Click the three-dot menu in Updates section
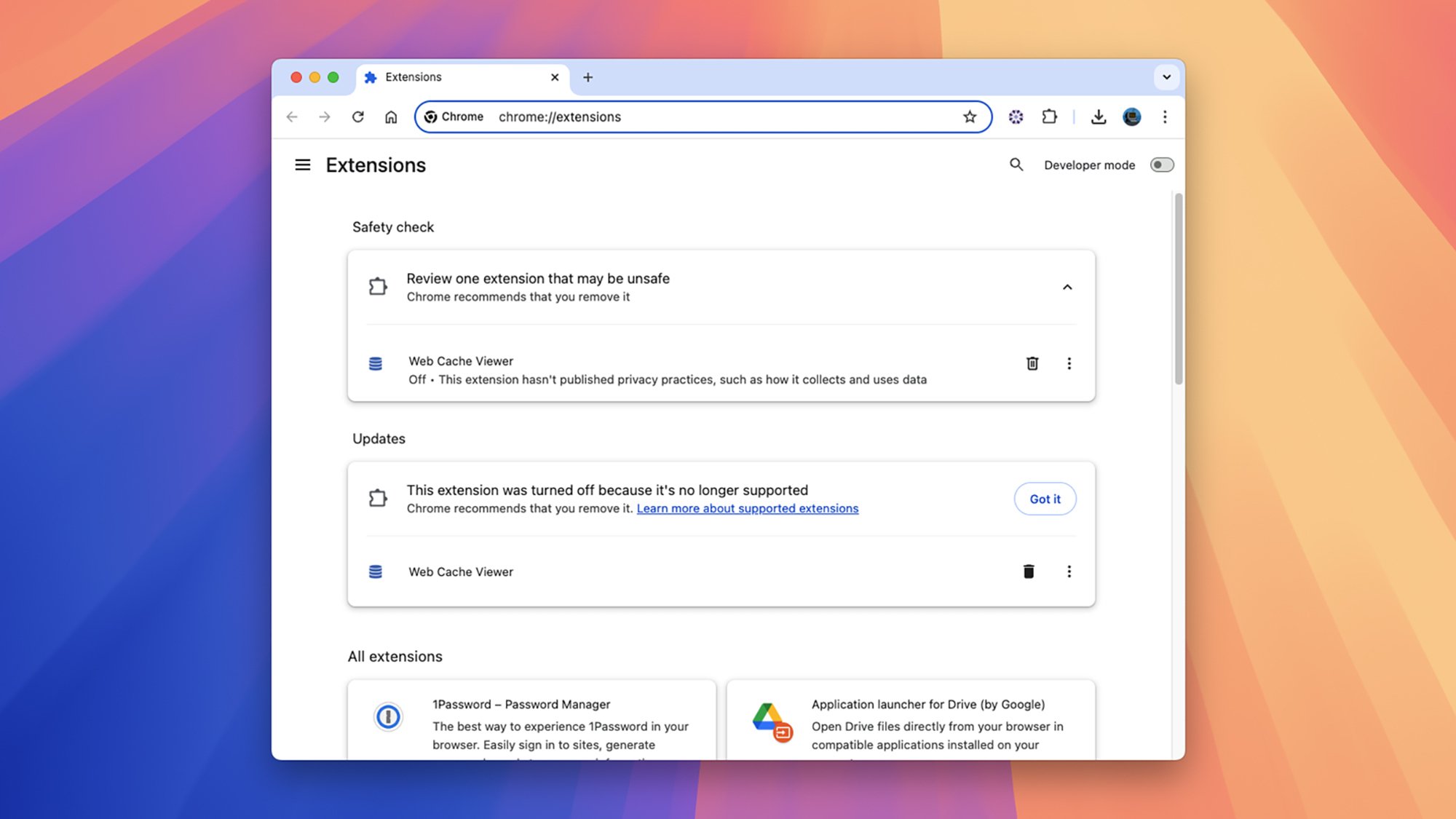 pos(1068,572)
